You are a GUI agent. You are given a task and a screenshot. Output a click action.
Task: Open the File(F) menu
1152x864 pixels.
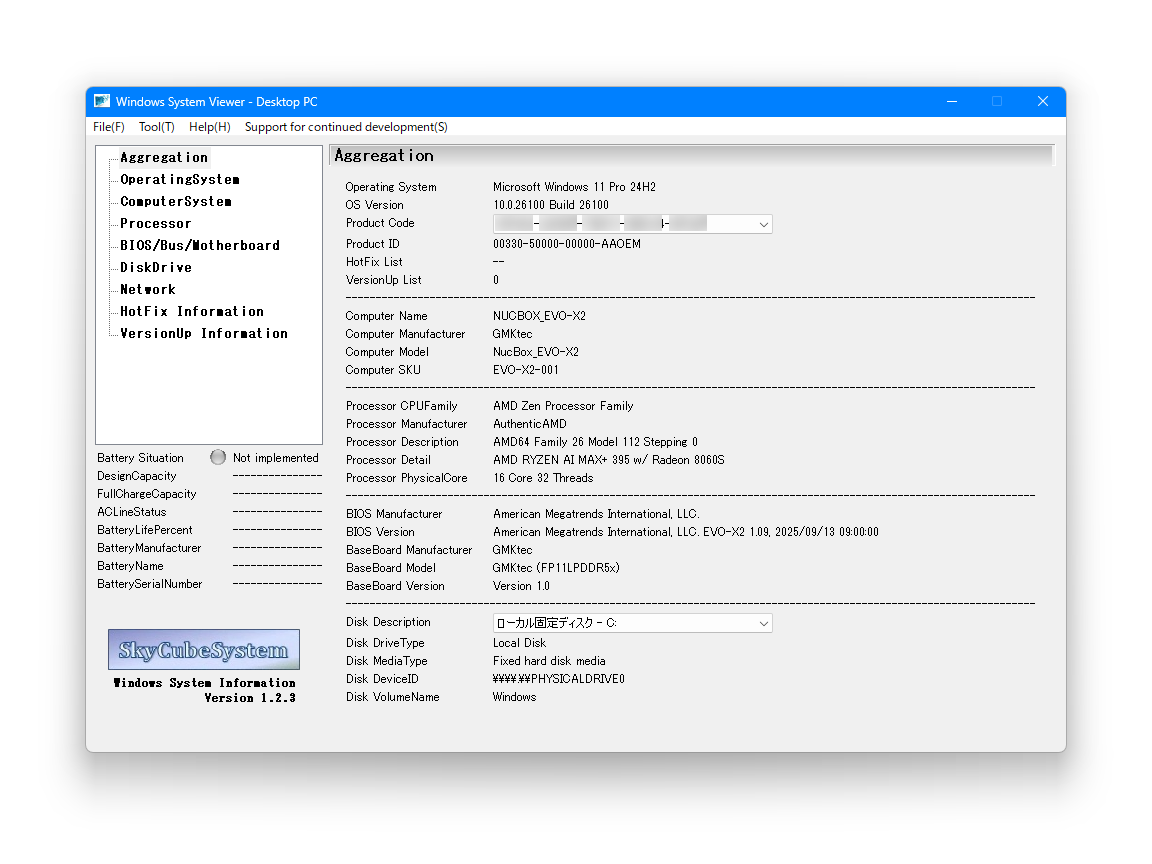tap(108, 127)
